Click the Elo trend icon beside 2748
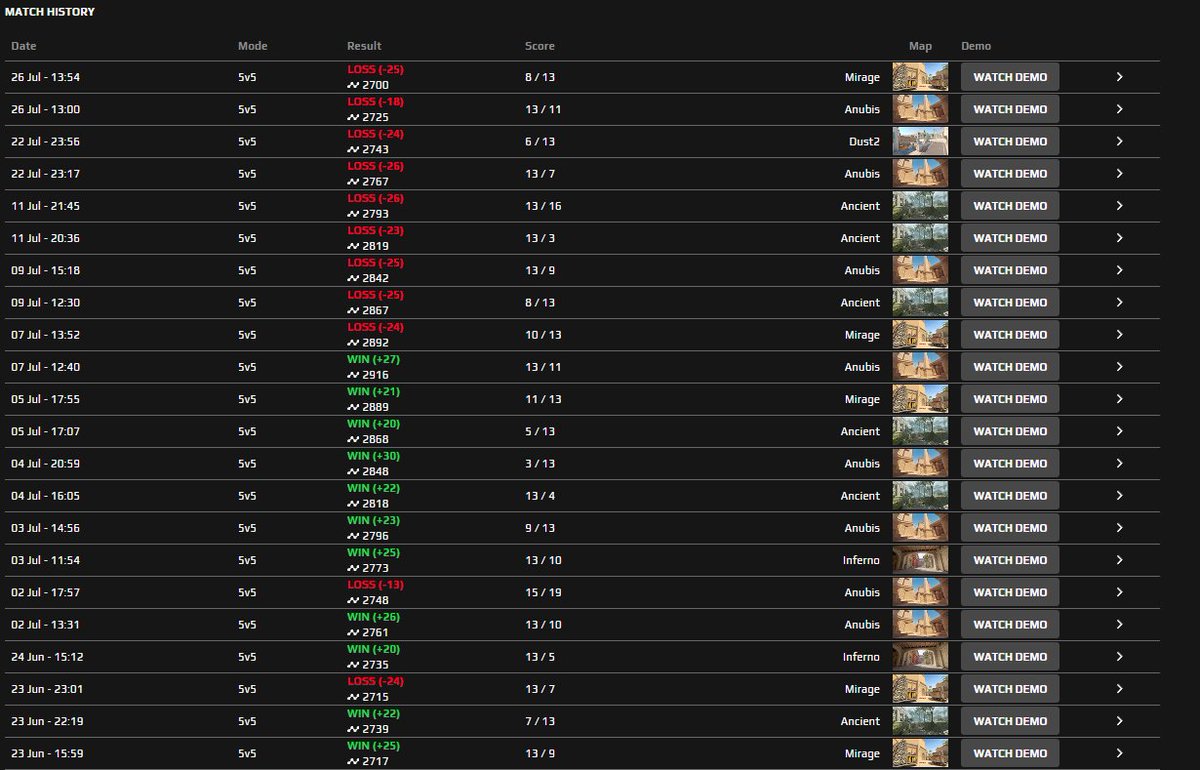Viewport: 1200px width, 770px height. (353, 600)
